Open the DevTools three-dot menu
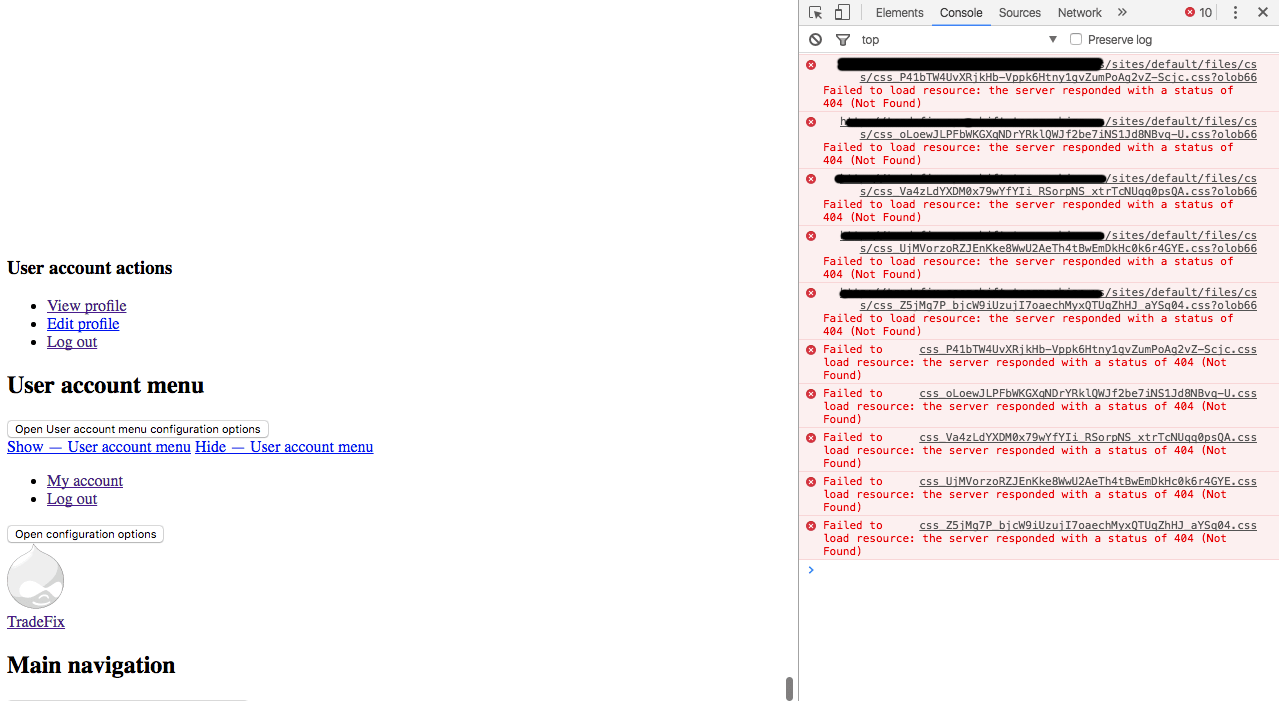The width and height of the screenshot is (1279, 701). [1235, 13]
